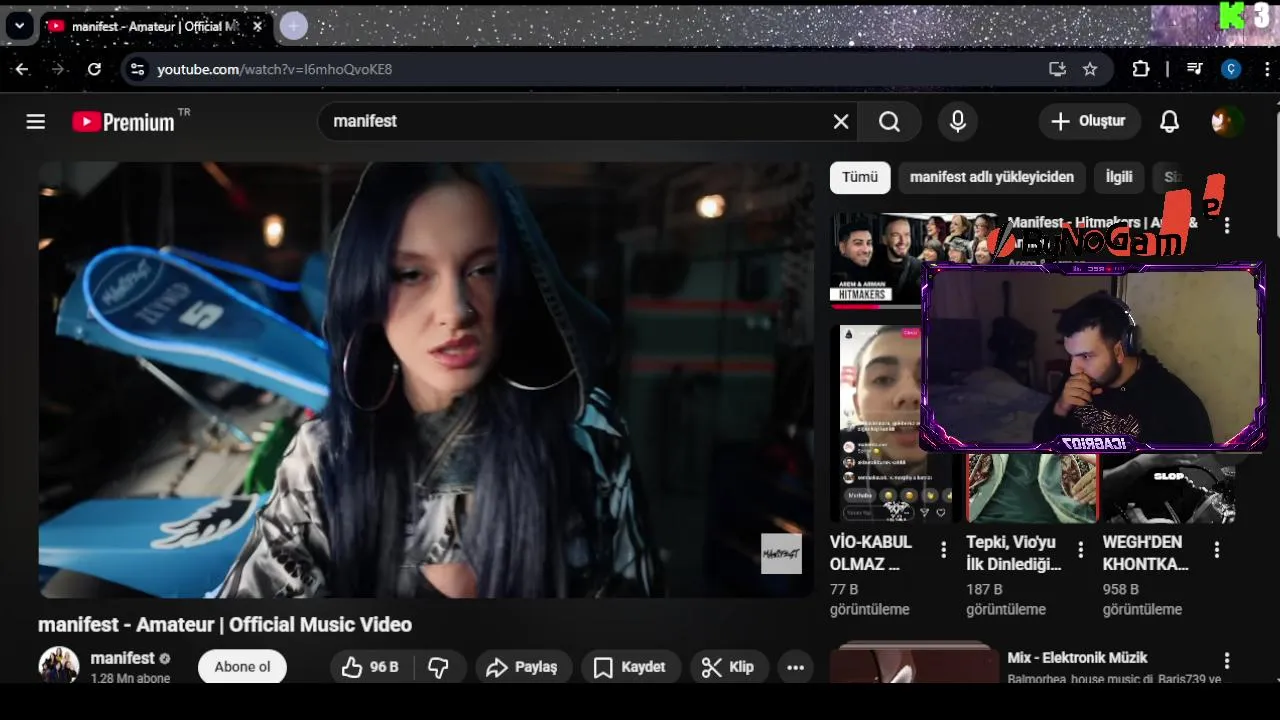Open media controls icon in toolbar
Screen dimensions: 1280x720
[x=1195, y=69]
